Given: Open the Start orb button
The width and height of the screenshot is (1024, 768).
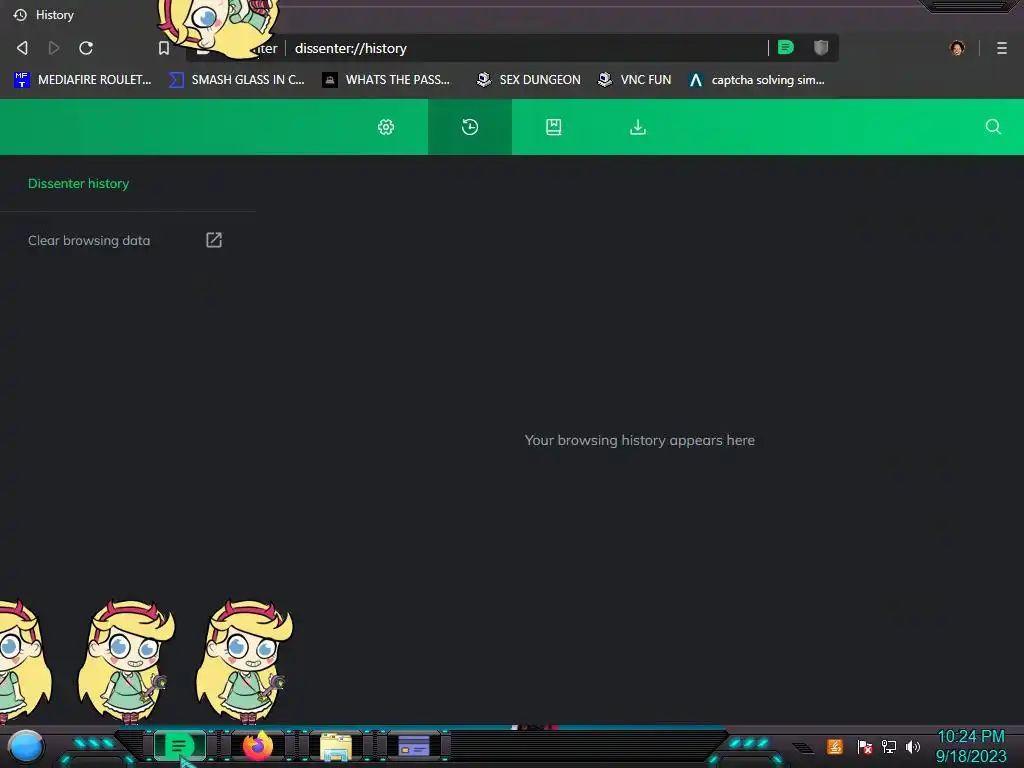Looking at the screenshot, I should tap(26, 746).
